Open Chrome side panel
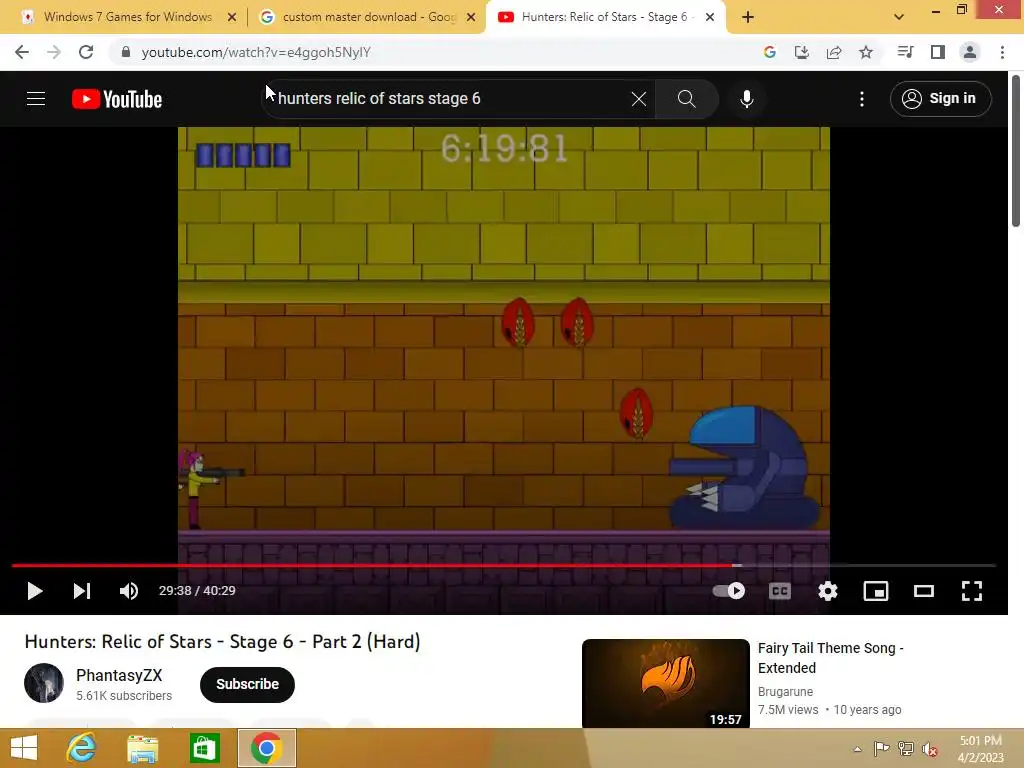This screenshot has height=768, width=1024. [x=938, y=52]
